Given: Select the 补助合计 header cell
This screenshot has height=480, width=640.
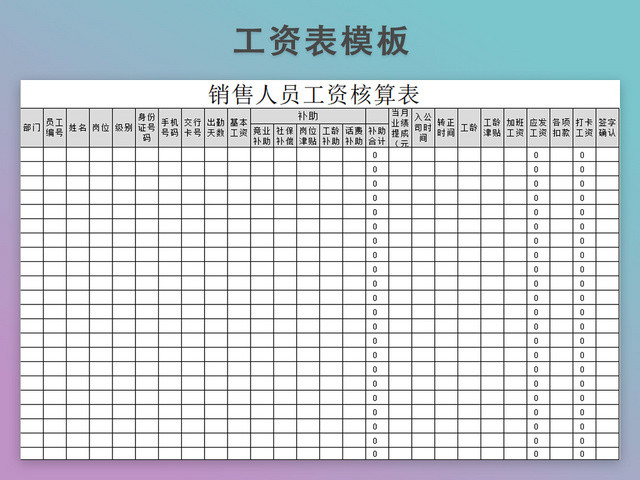Looking at the screenshot, I should [377, 136].
